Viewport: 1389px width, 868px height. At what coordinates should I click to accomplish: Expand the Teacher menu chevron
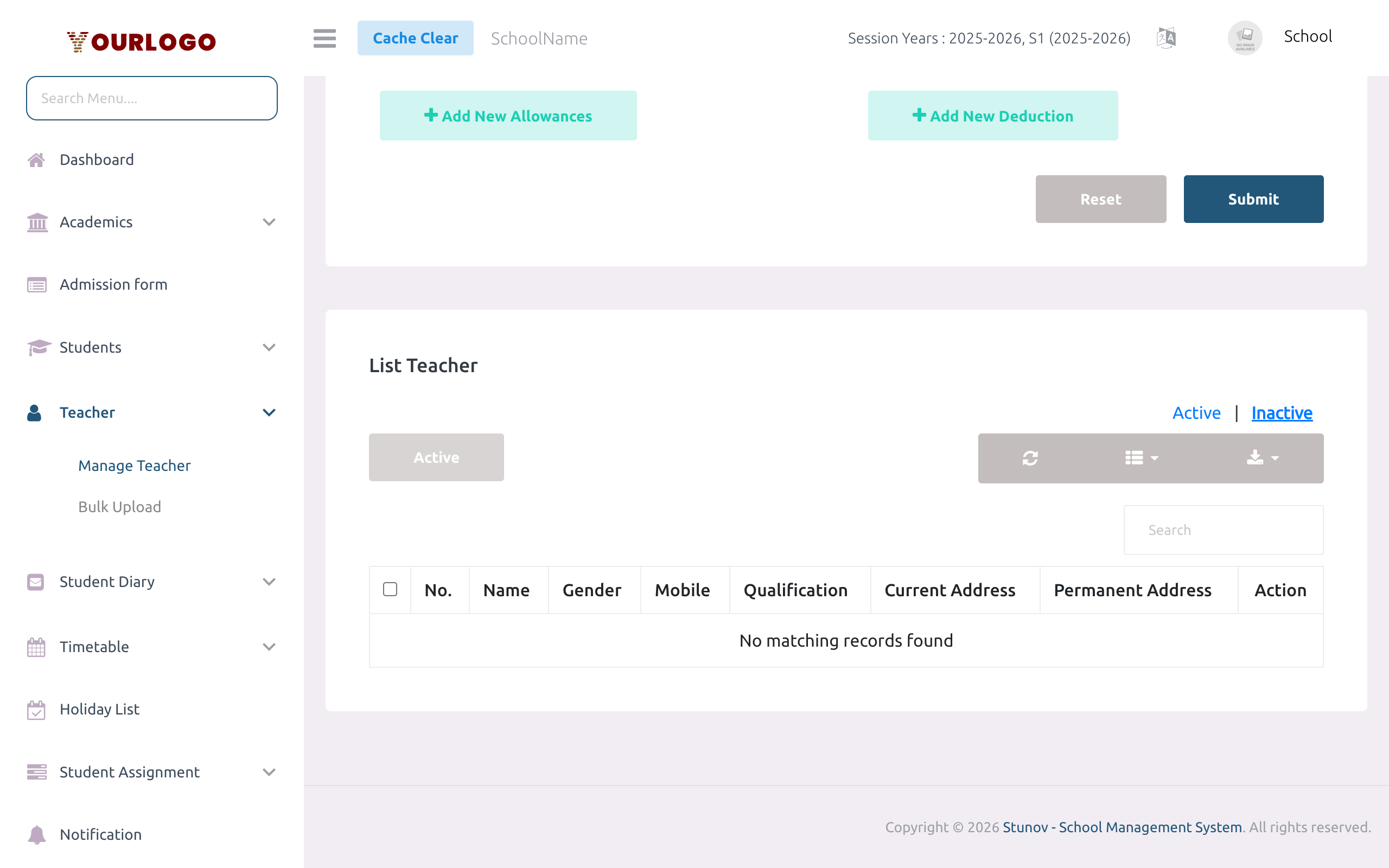(269, 412)
